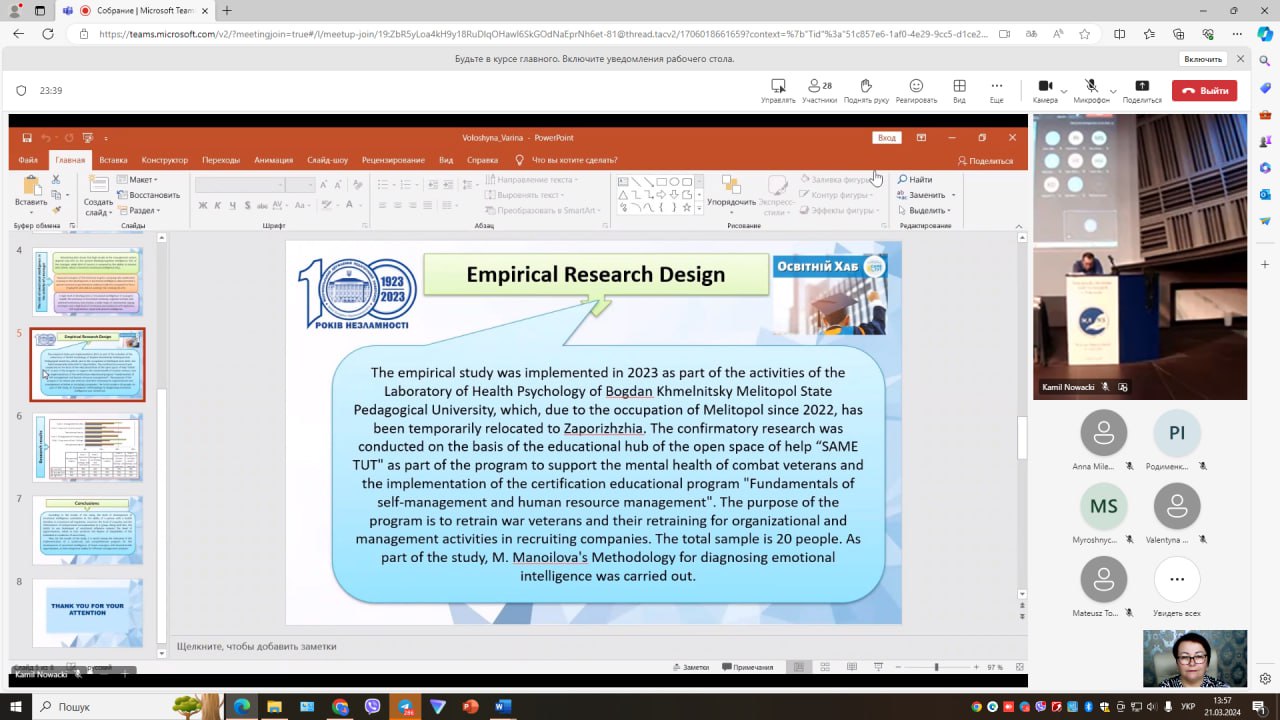Toggle the camera on in Teams
Screen dimensions: 1280x720
(1045, 87)
